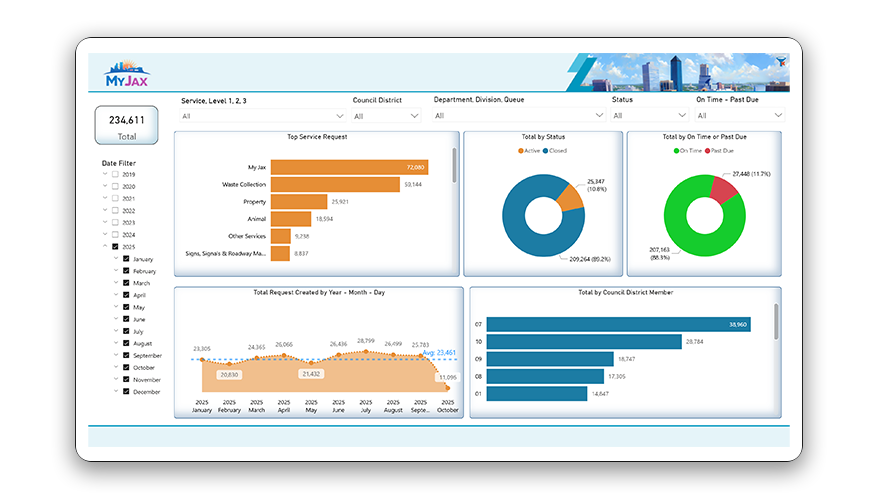Click the blue Closed legend marker
This screenshot has height=500, width=878.
(546, 150)
